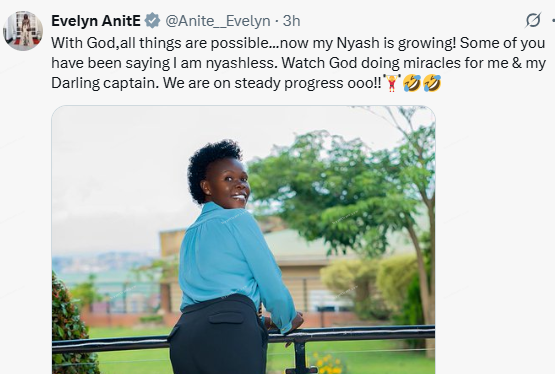Screen dimensions: 555x374
Task: Click the Grok slashed-circle icon
Action: (533, 20)
